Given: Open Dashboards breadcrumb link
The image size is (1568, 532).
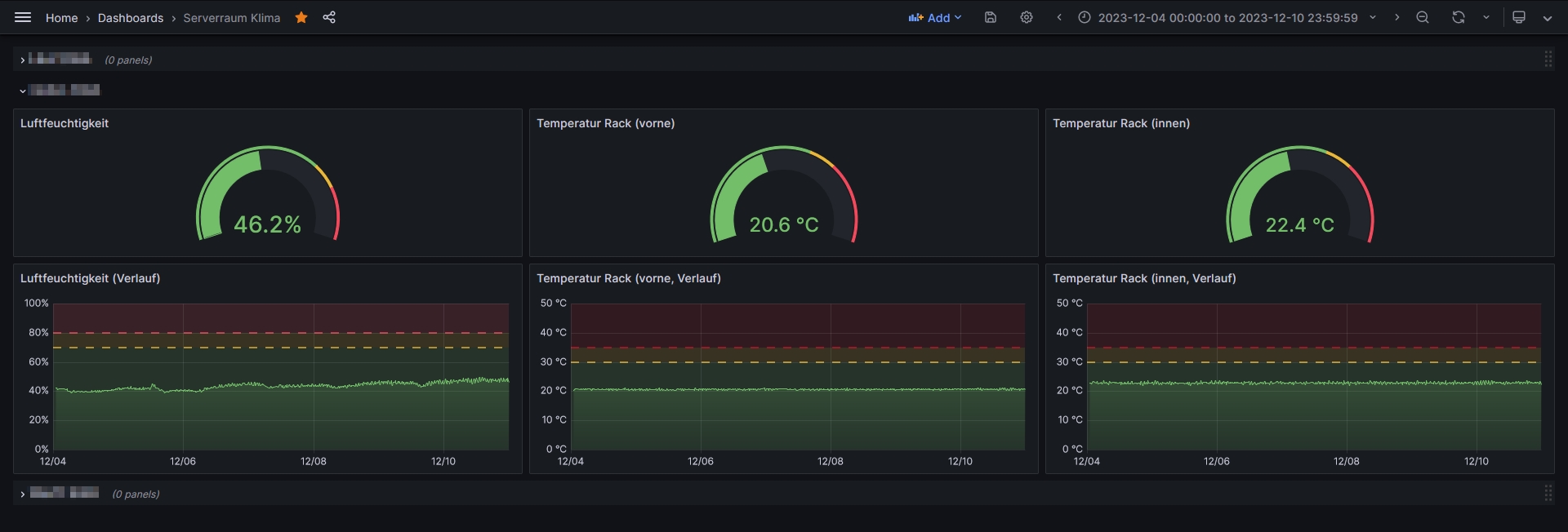Looking at the screenshot, I should (x=131, y=18).
